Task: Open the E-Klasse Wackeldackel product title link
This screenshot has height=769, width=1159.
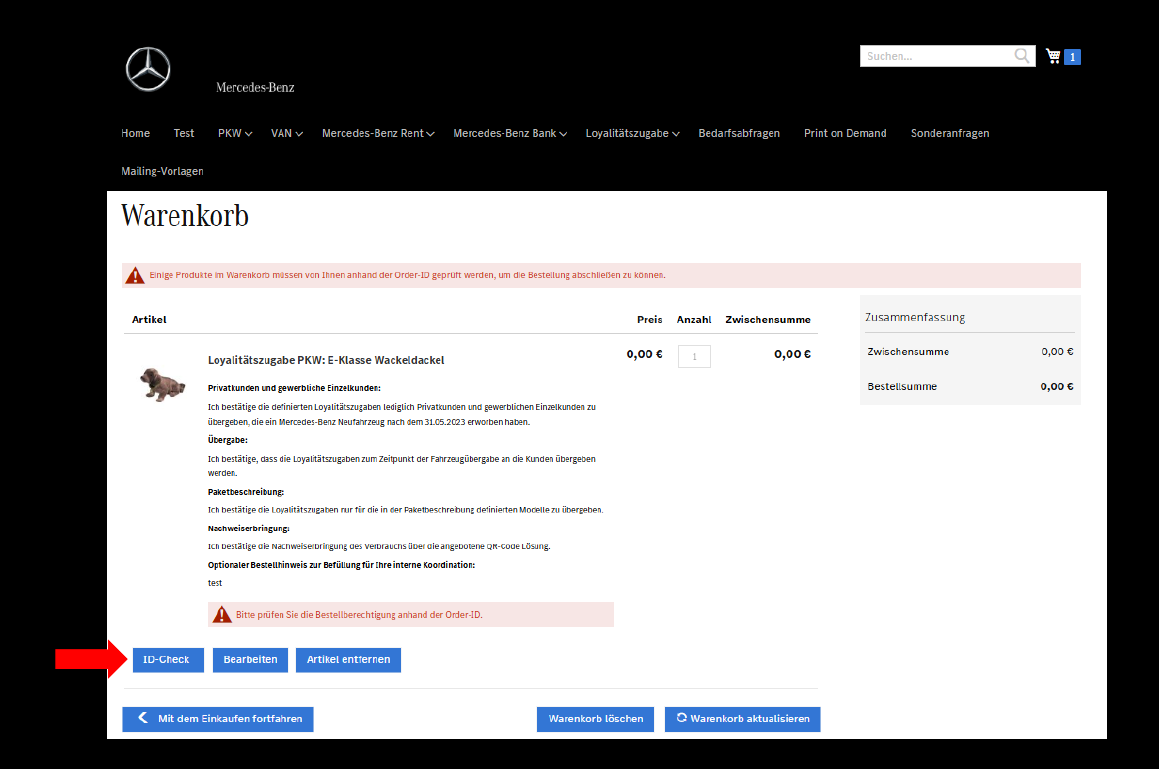Action: (326, 360)
